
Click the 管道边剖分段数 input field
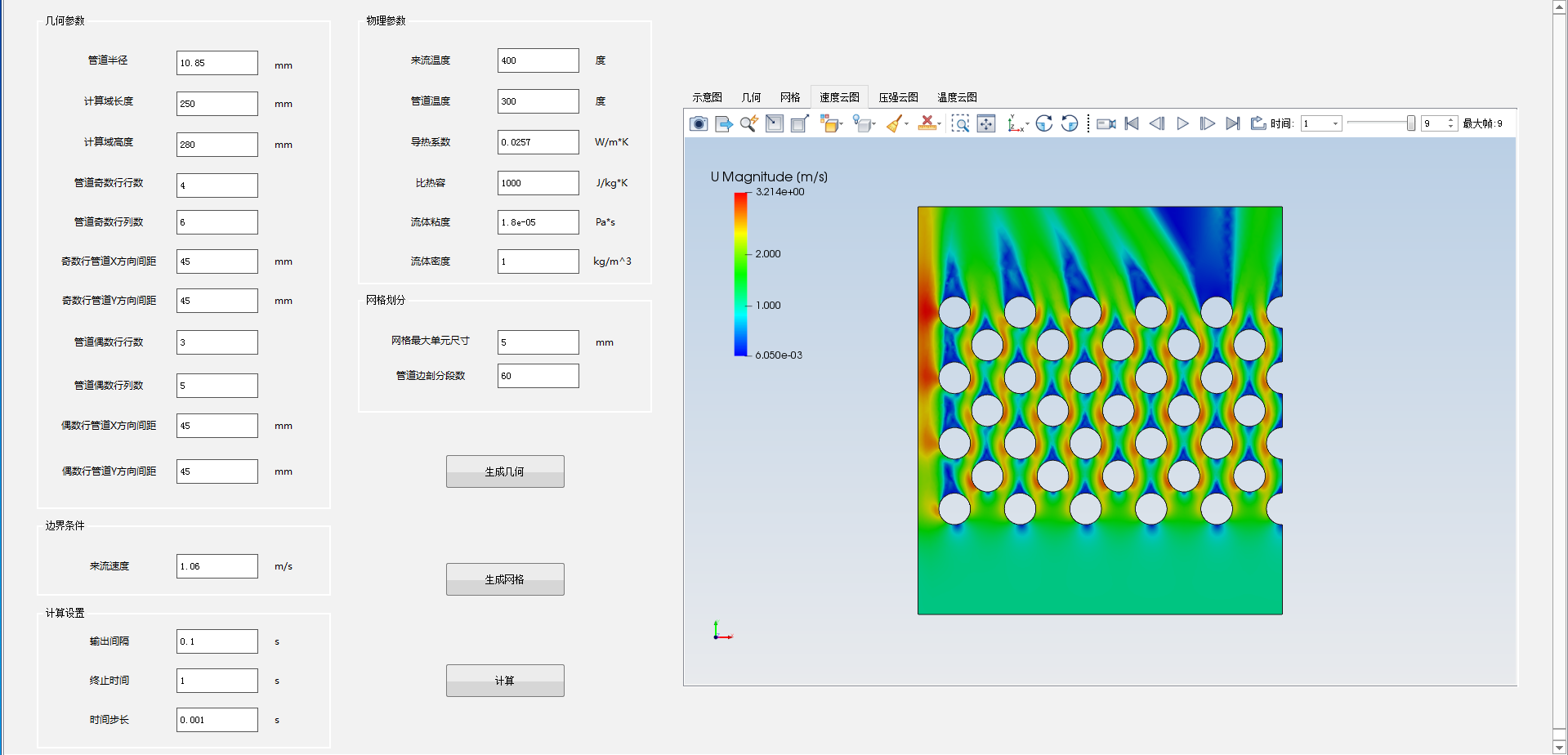(x=538, y=376)
